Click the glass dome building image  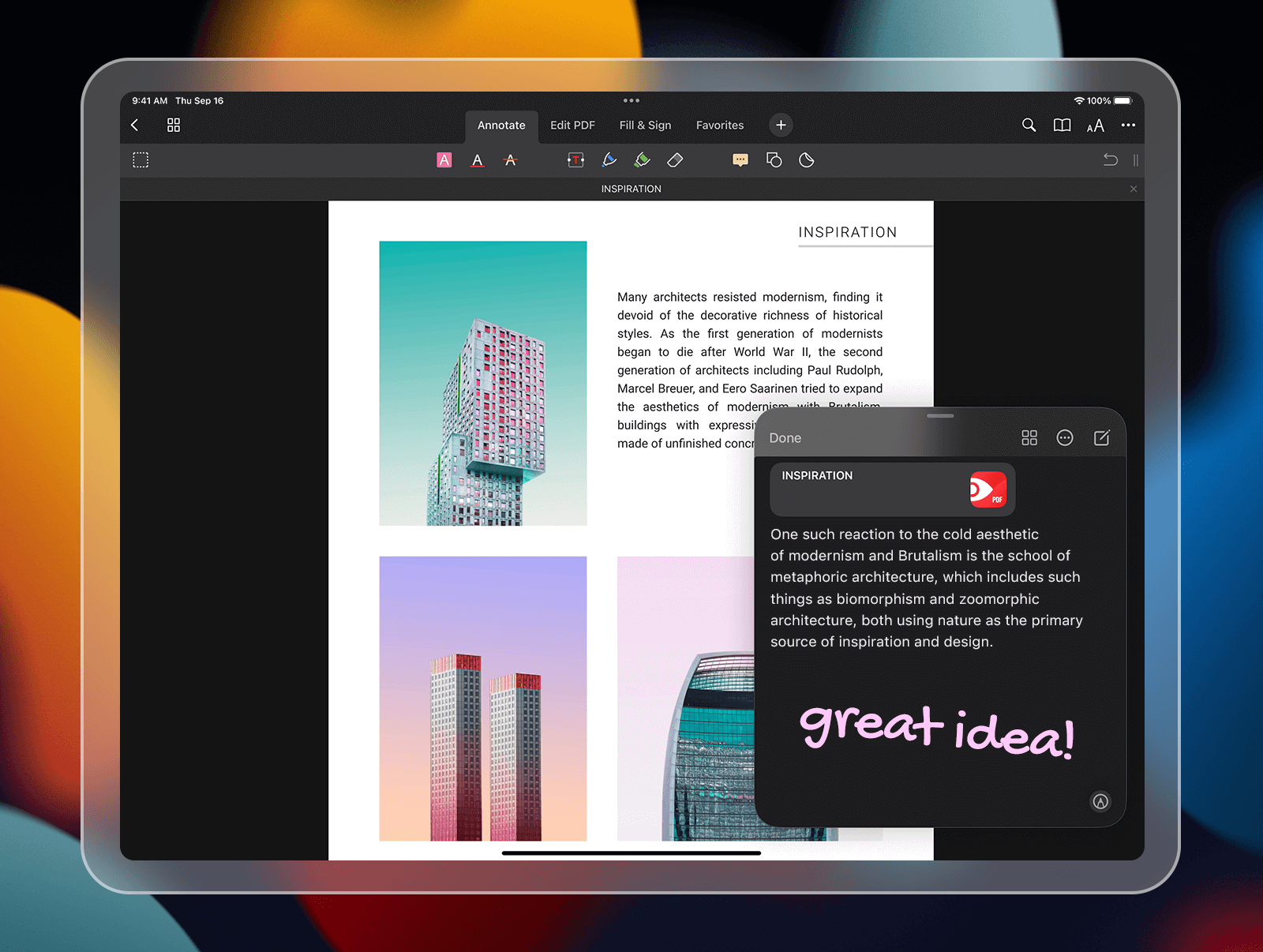click(686, 699)
